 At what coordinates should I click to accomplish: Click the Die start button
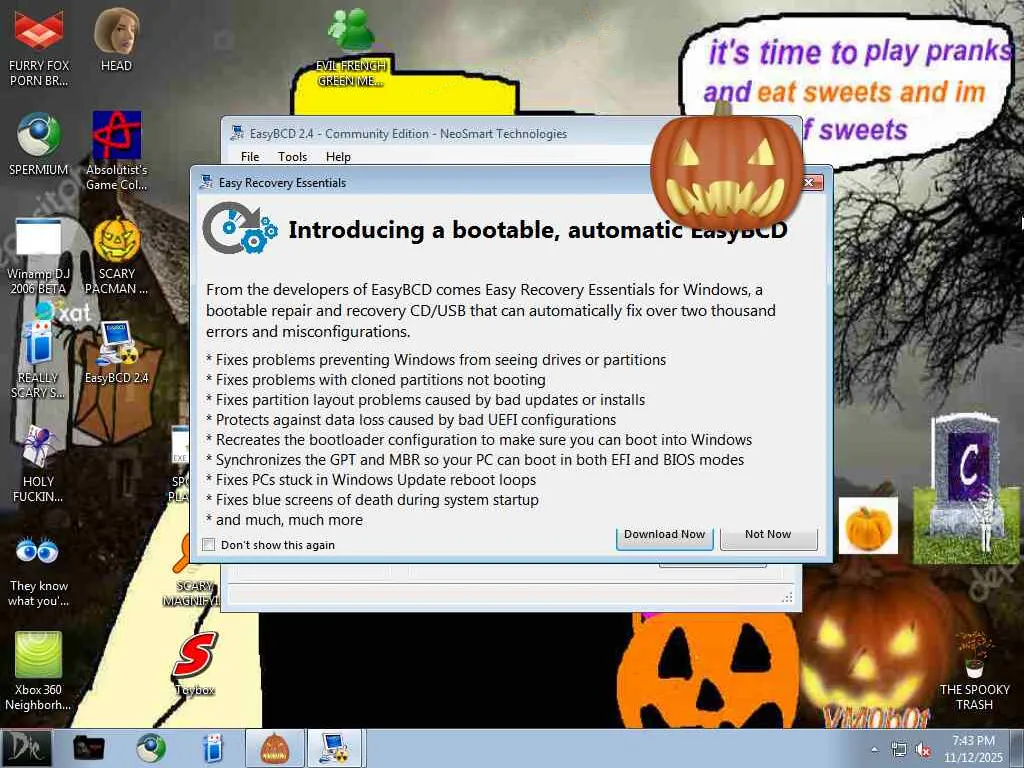26,748
